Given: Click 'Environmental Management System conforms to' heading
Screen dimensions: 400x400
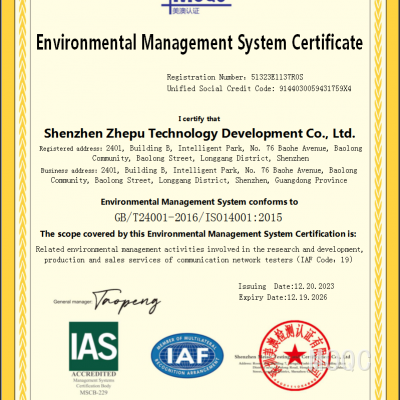Looking at the screenshot, I should [199, 202].
